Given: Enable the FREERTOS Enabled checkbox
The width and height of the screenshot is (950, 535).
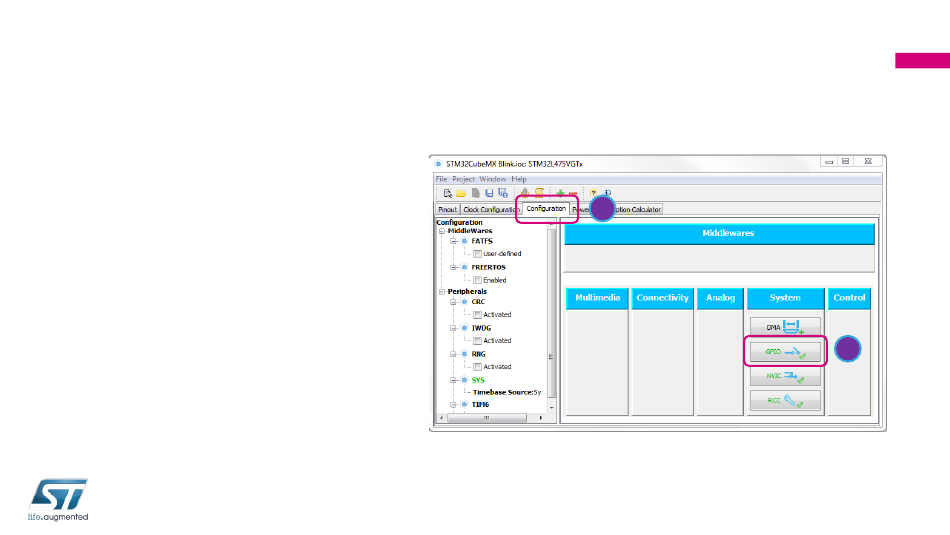Looking at the screenshot, I should click(x=477, y=280).
